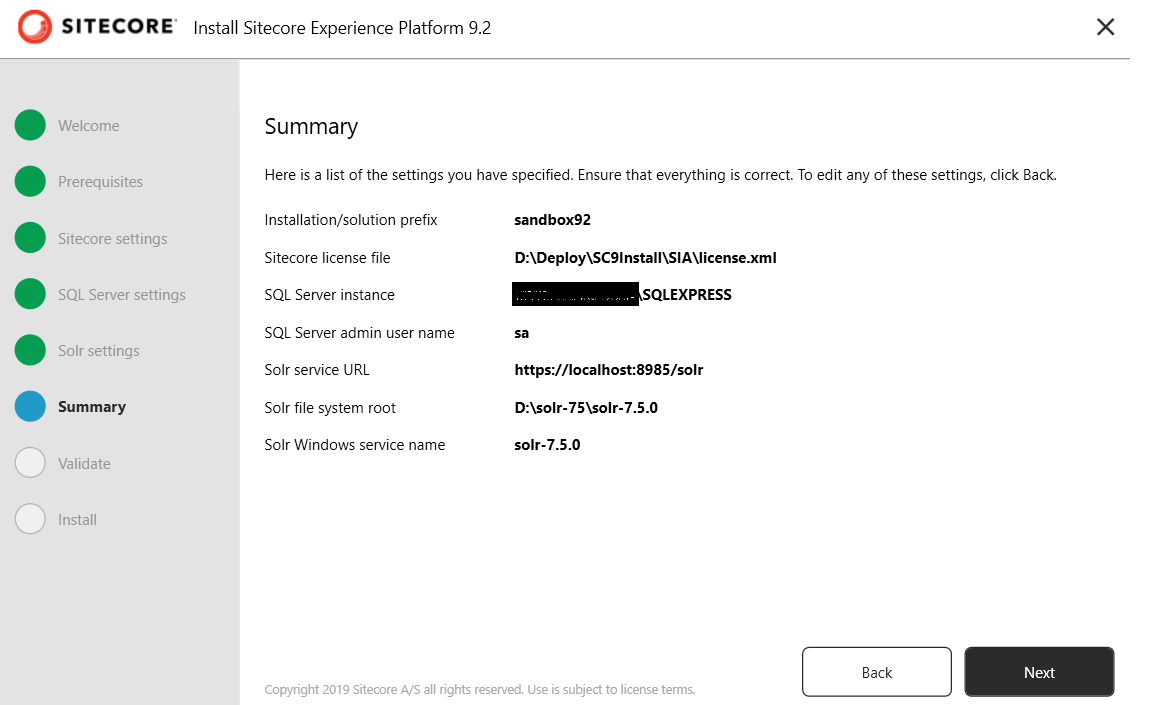Click the prefix value sandbox92

pos(552,220)
